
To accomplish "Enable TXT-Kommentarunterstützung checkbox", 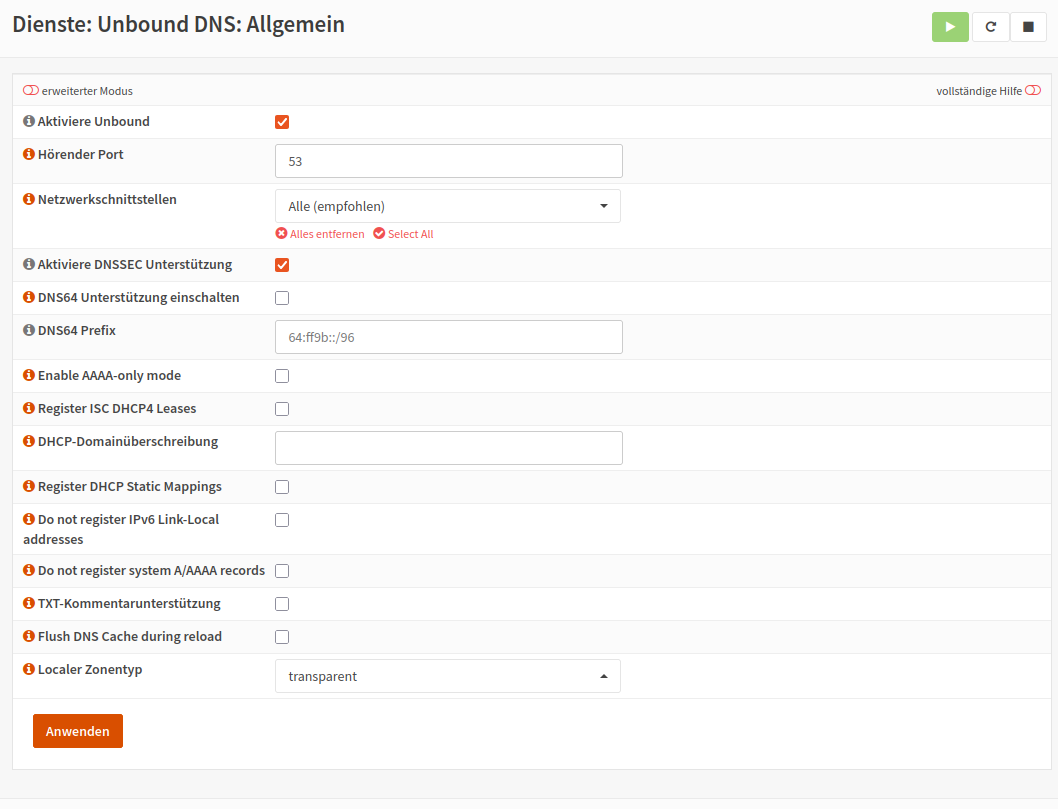I will coord(282,604).
